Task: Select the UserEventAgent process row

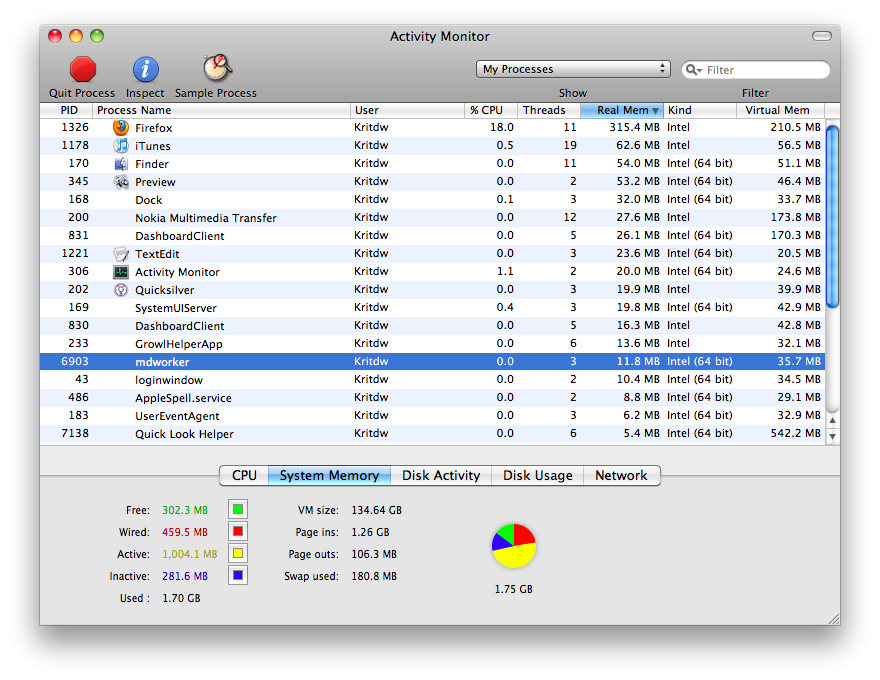Action: click(432, 416)
